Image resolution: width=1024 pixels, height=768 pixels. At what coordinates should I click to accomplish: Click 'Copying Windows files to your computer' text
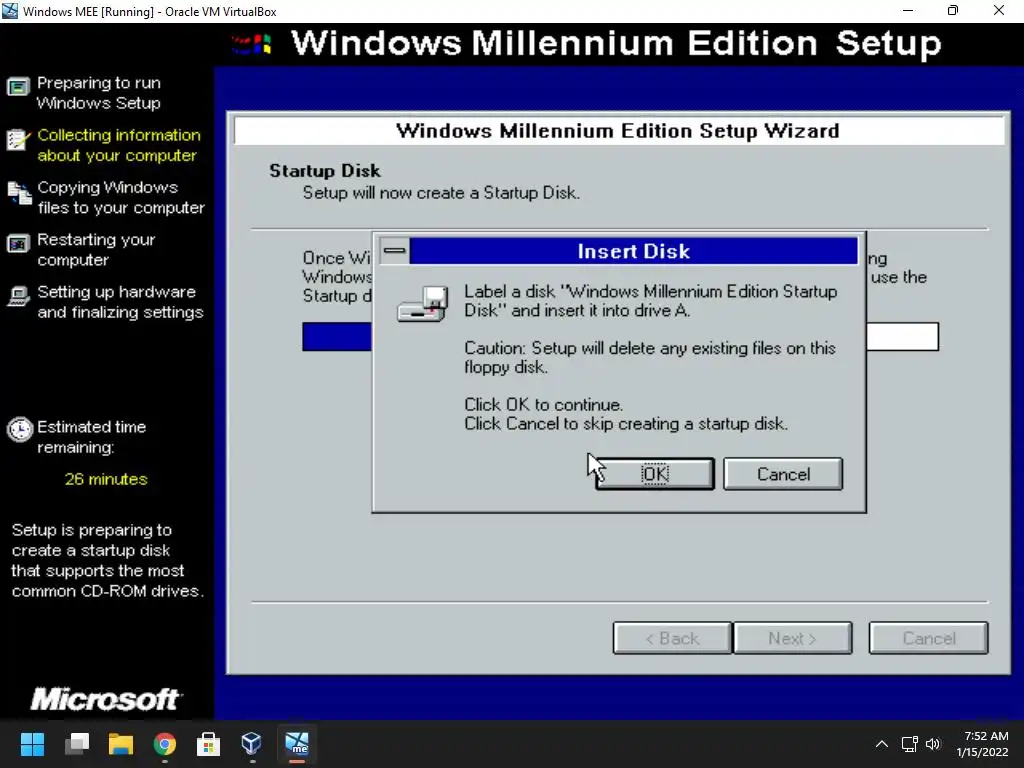121,197
